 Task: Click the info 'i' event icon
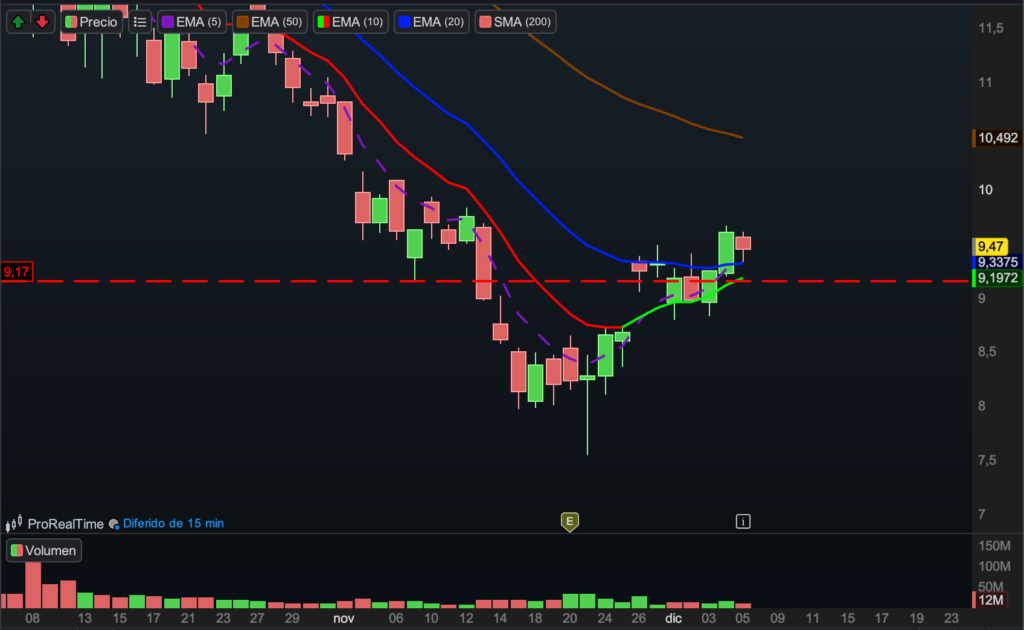click(743, 521)
